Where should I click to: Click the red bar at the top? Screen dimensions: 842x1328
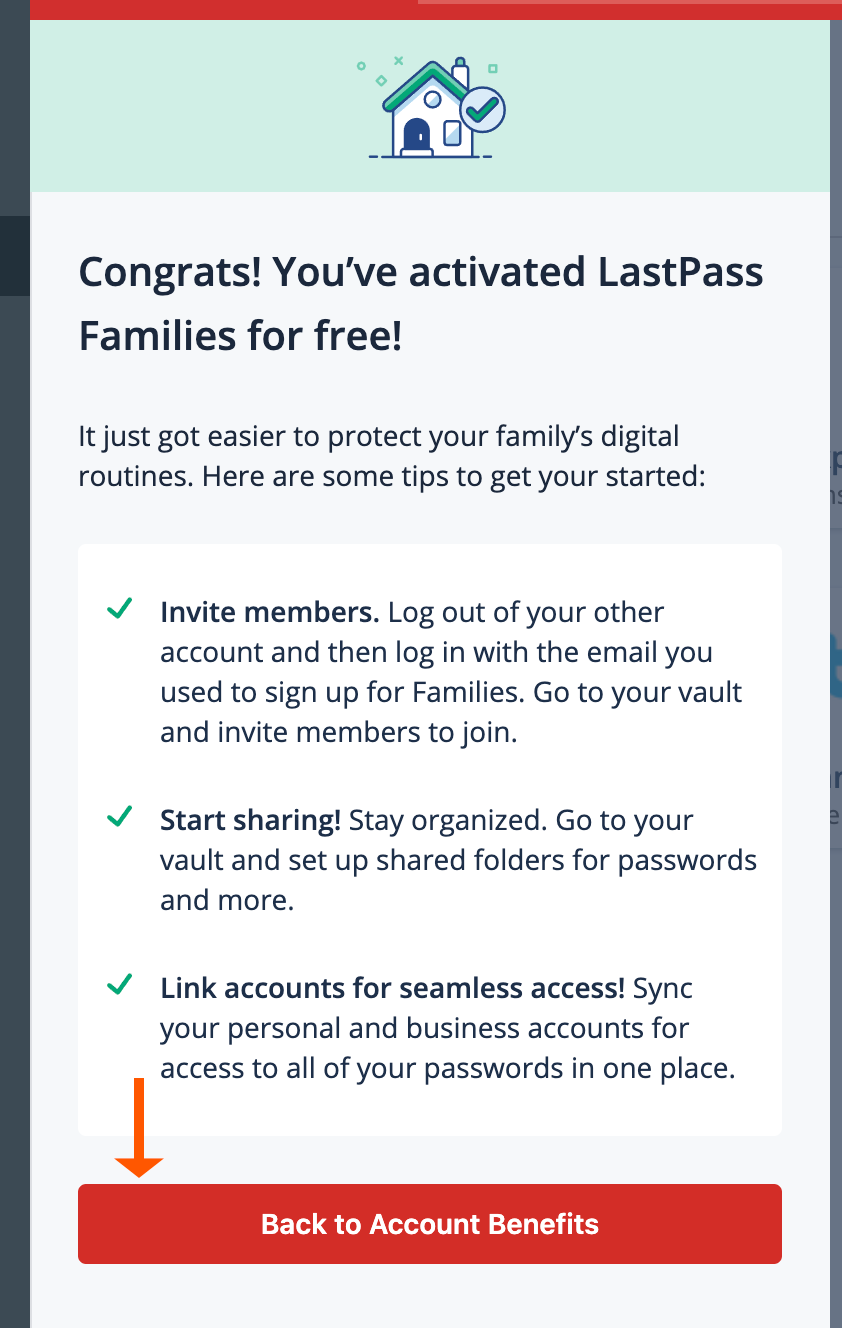point(430,8)
